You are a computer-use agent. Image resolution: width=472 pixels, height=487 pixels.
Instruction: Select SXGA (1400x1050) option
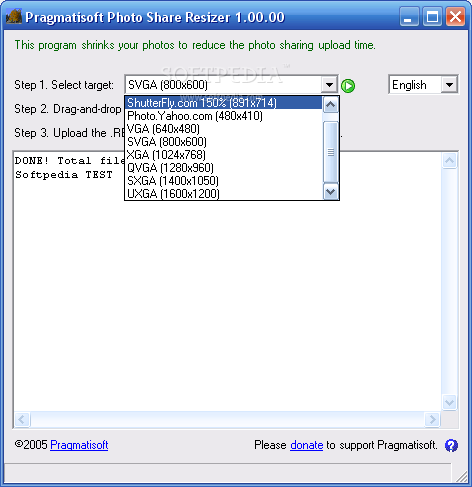pyautogui.click(x=223, y=181)
